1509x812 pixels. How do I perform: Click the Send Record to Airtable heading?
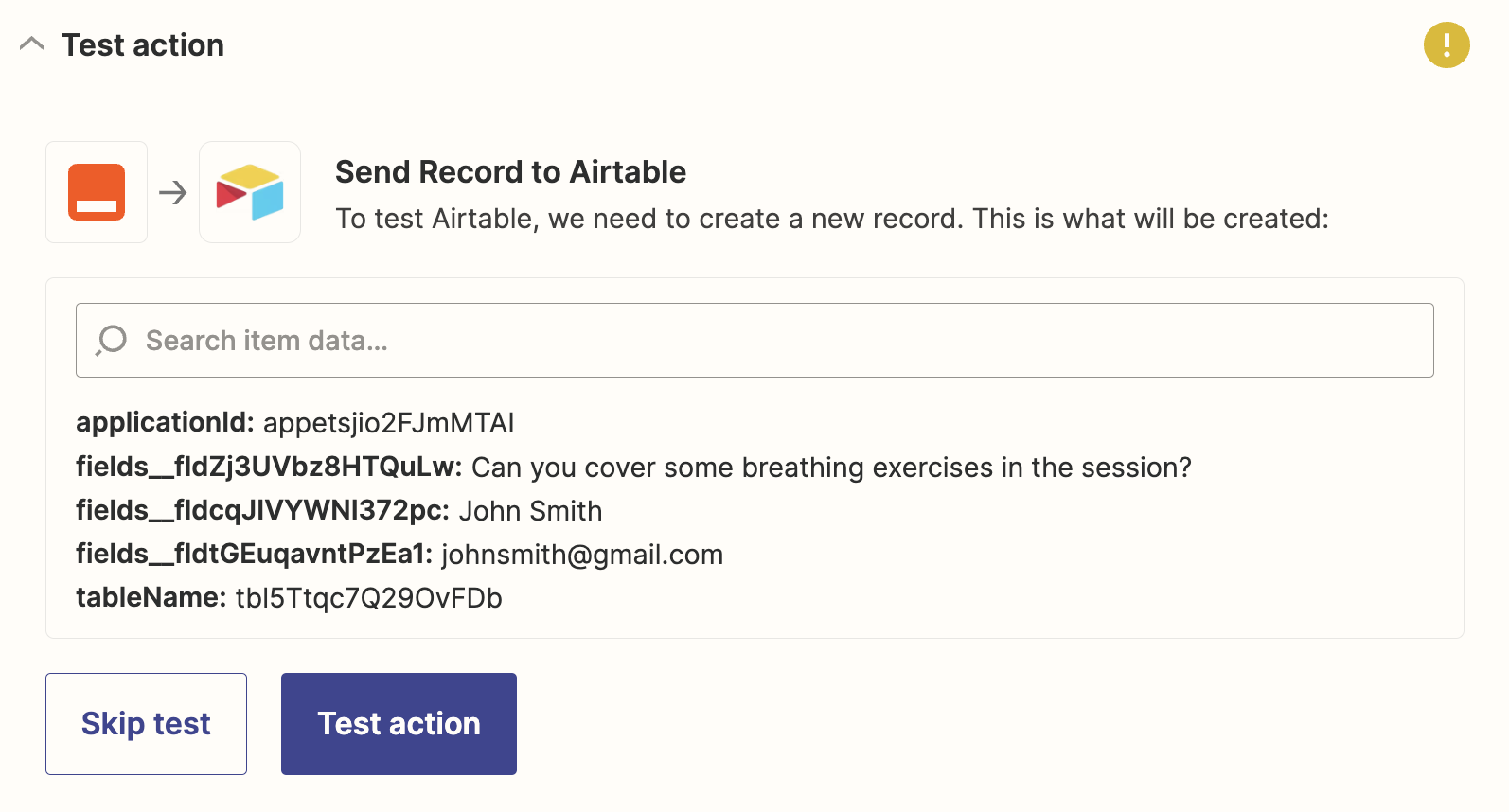510,171
